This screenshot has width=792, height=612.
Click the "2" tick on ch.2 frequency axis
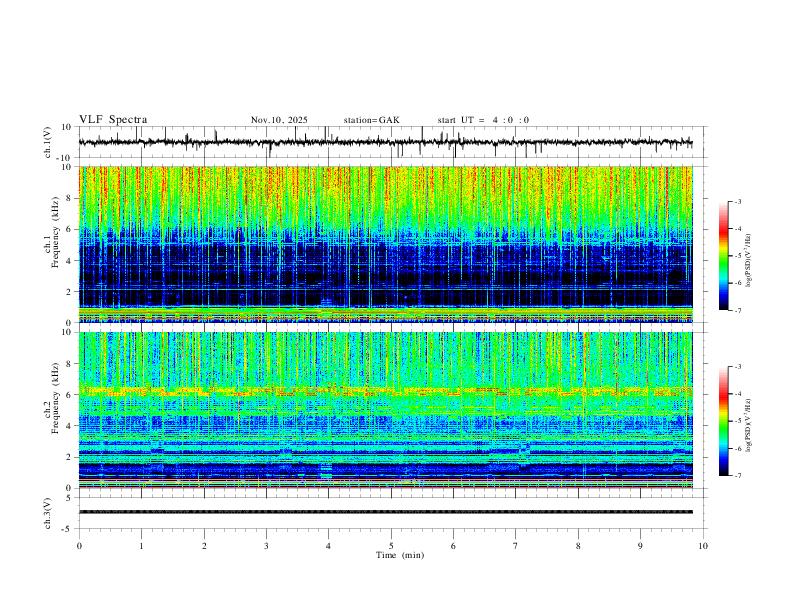tap(69, 457)
